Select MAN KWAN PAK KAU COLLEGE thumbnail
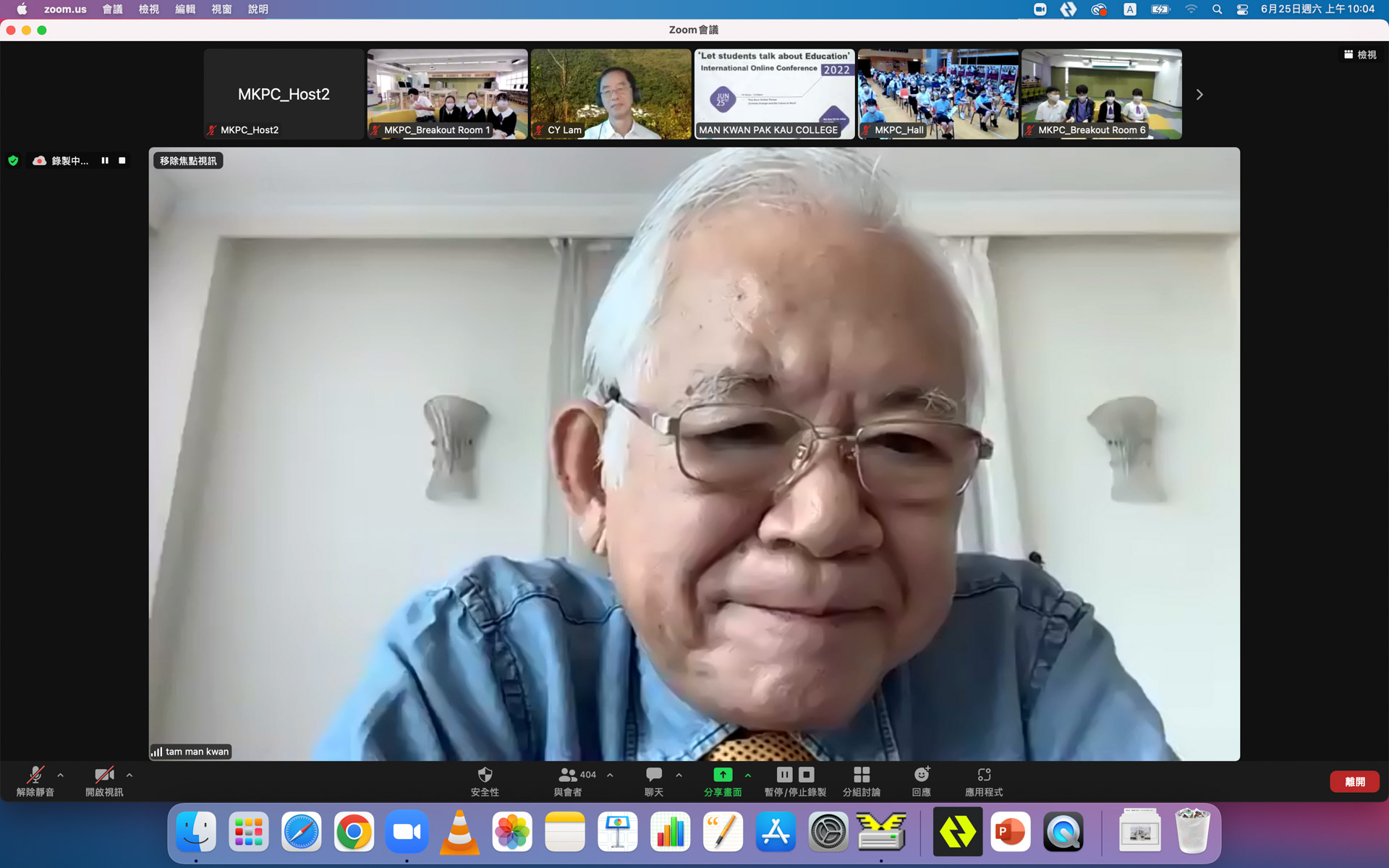The height and width of the screenshot is (868, 1389). [x=774, y=94]
